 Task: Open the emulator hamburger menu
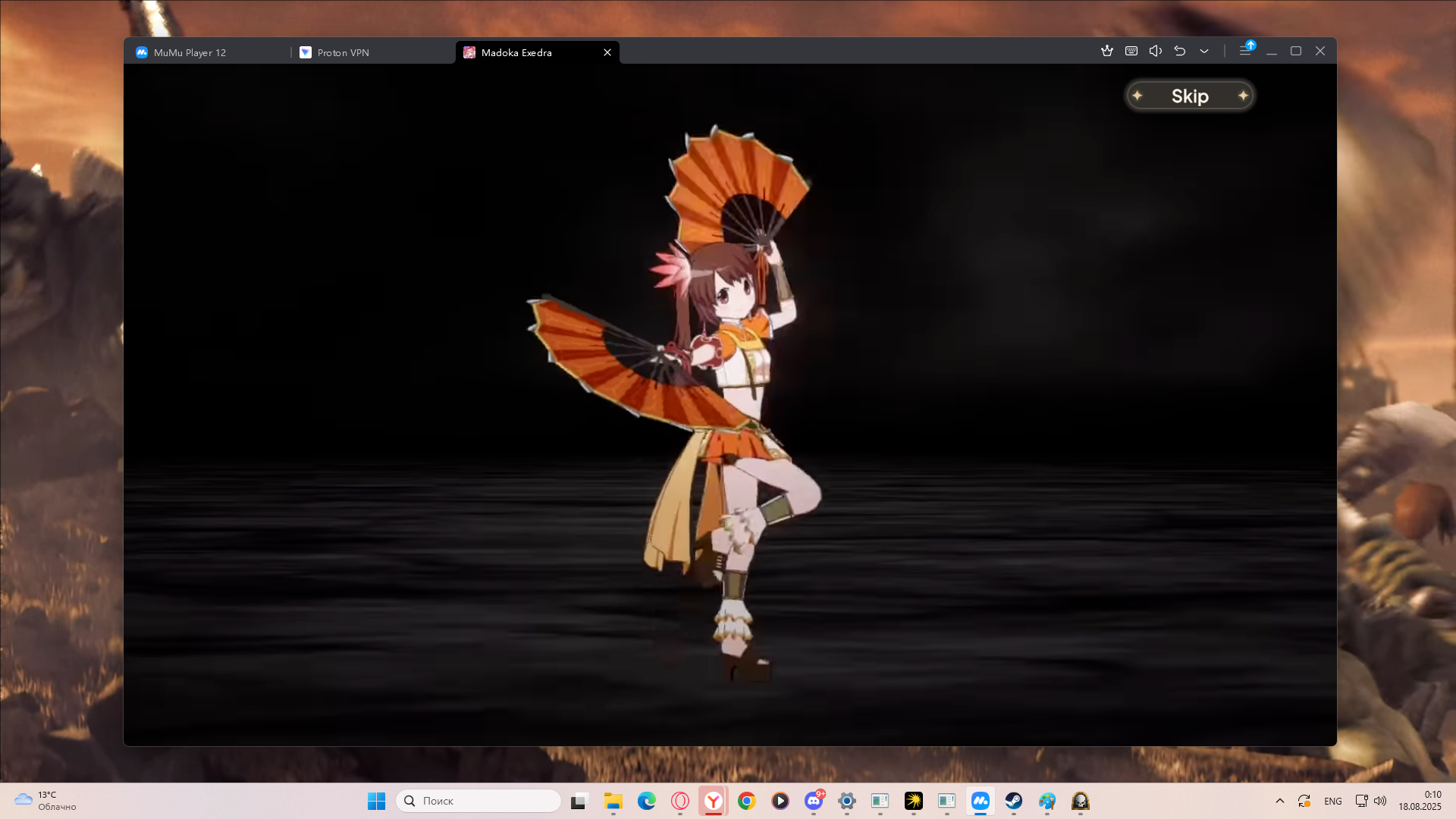(x=1245, y=51)
